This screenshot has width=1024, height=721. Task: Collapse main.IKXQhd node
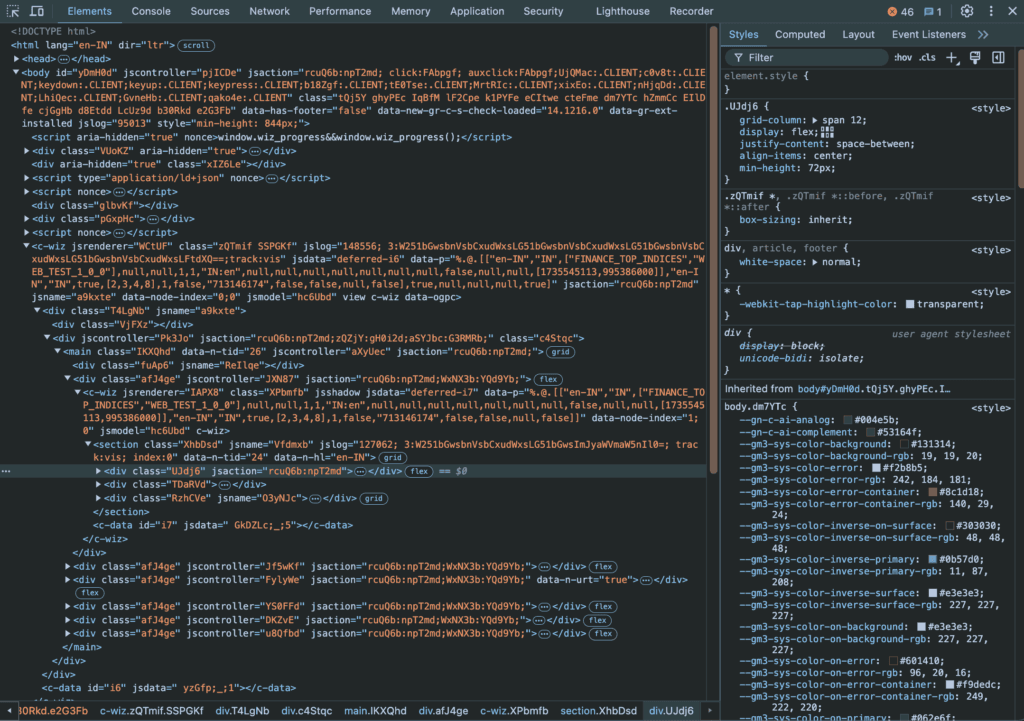coord(57,351)
